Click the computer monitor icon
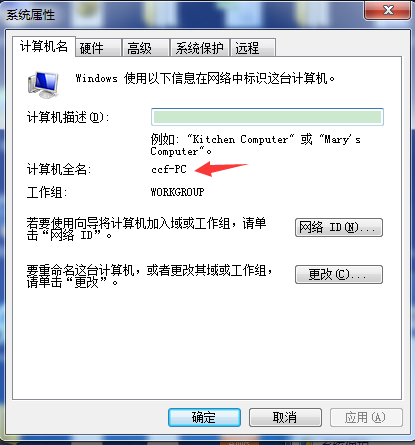Image resolution: width=415 pixels, height=445 pixels. click(x=43, y=85)
